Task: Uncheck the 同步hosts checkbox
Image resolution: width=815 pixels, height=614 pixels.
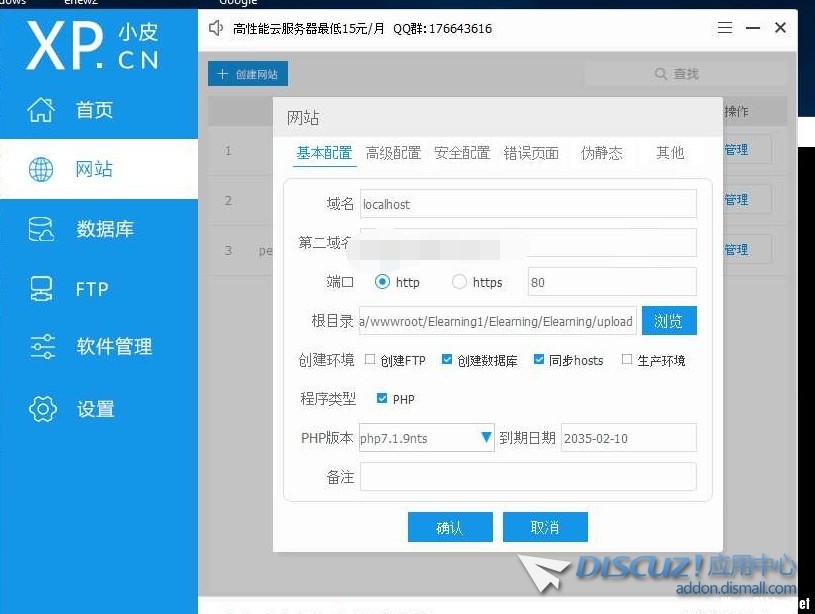Action: point(539,360)
